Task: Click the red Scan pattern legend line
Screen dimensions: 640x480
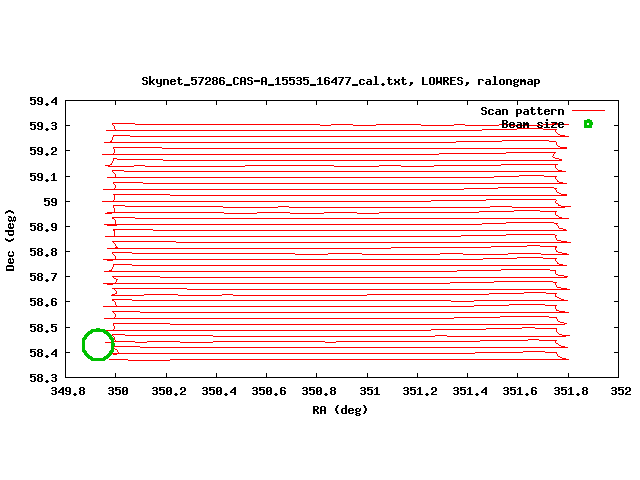Action: (588, 111)
